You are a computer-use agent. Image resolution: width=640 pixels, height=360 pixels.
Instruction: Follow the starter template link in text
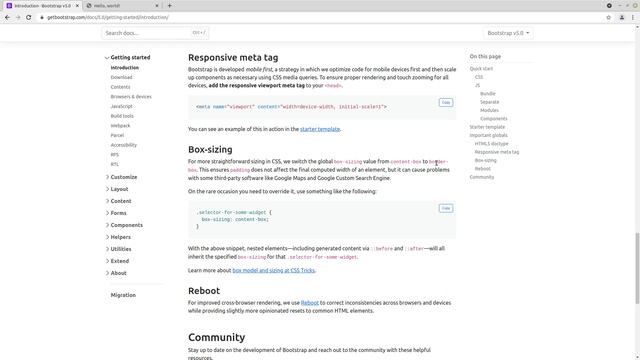[320, 129]
